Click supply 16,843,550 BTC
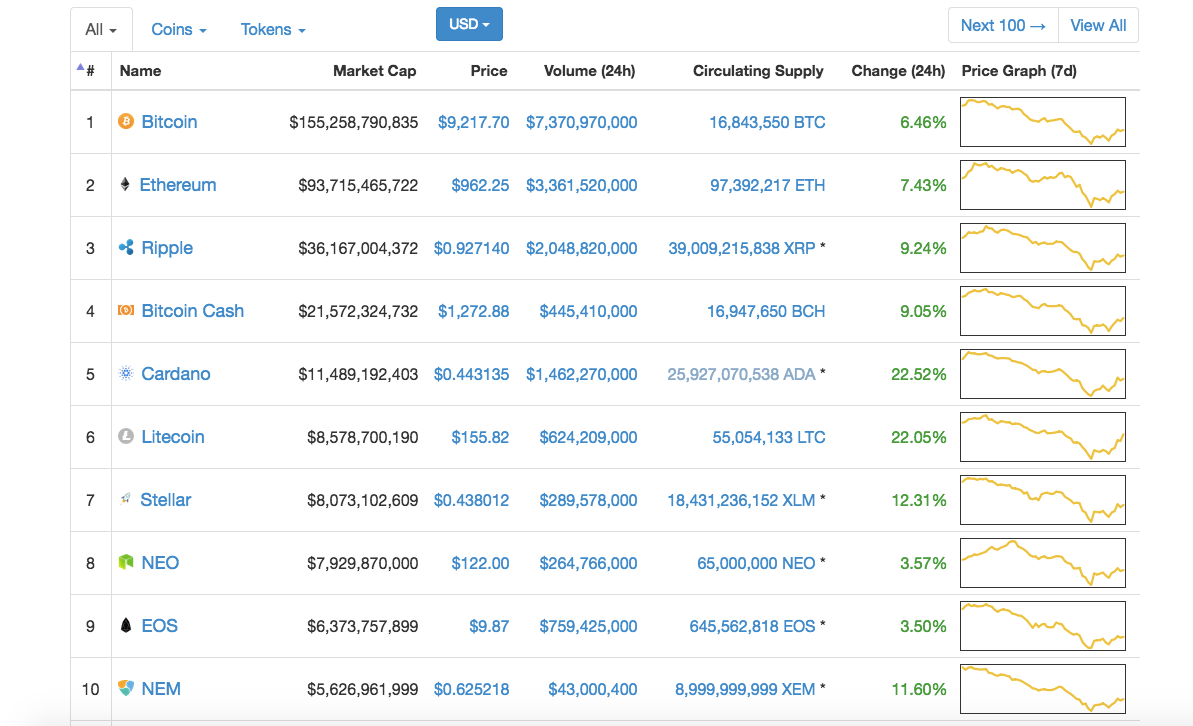Screen dimensions: 1193x726 767,123
